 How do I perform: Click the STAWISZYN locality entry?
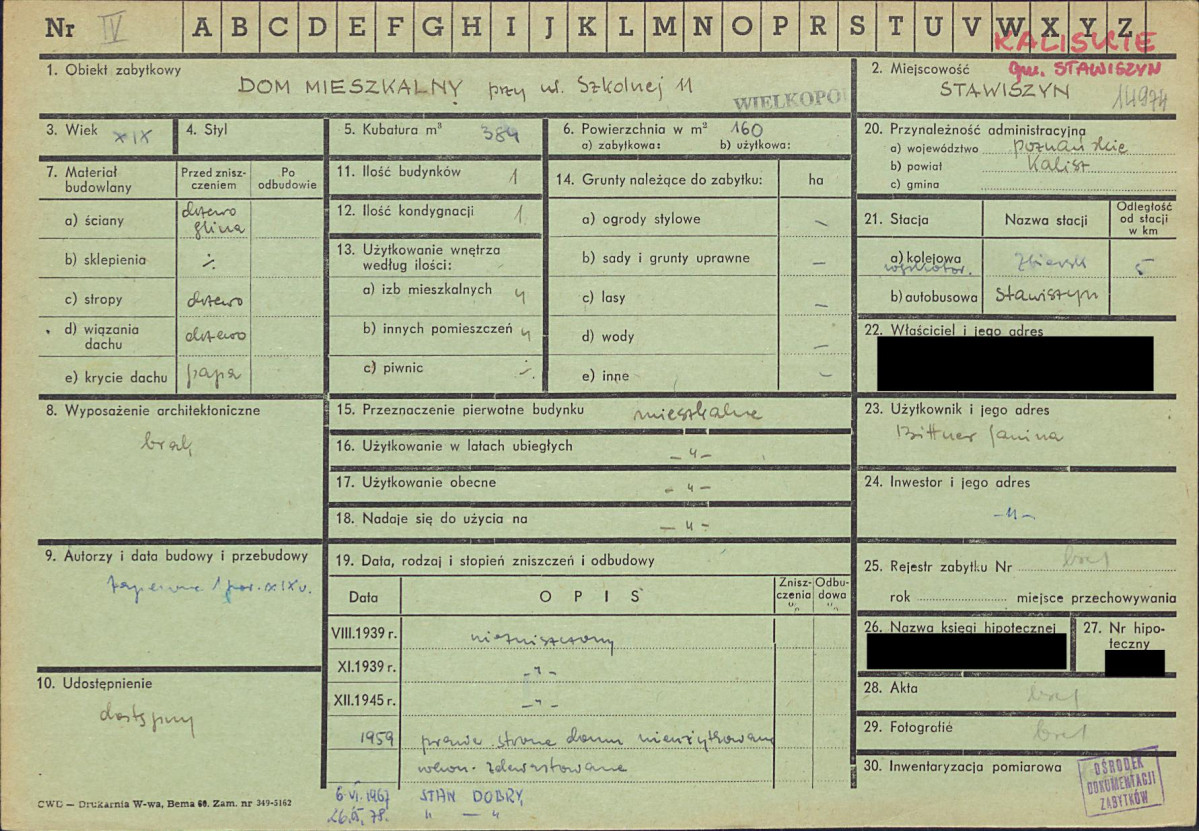click(x=1005, y=92)
